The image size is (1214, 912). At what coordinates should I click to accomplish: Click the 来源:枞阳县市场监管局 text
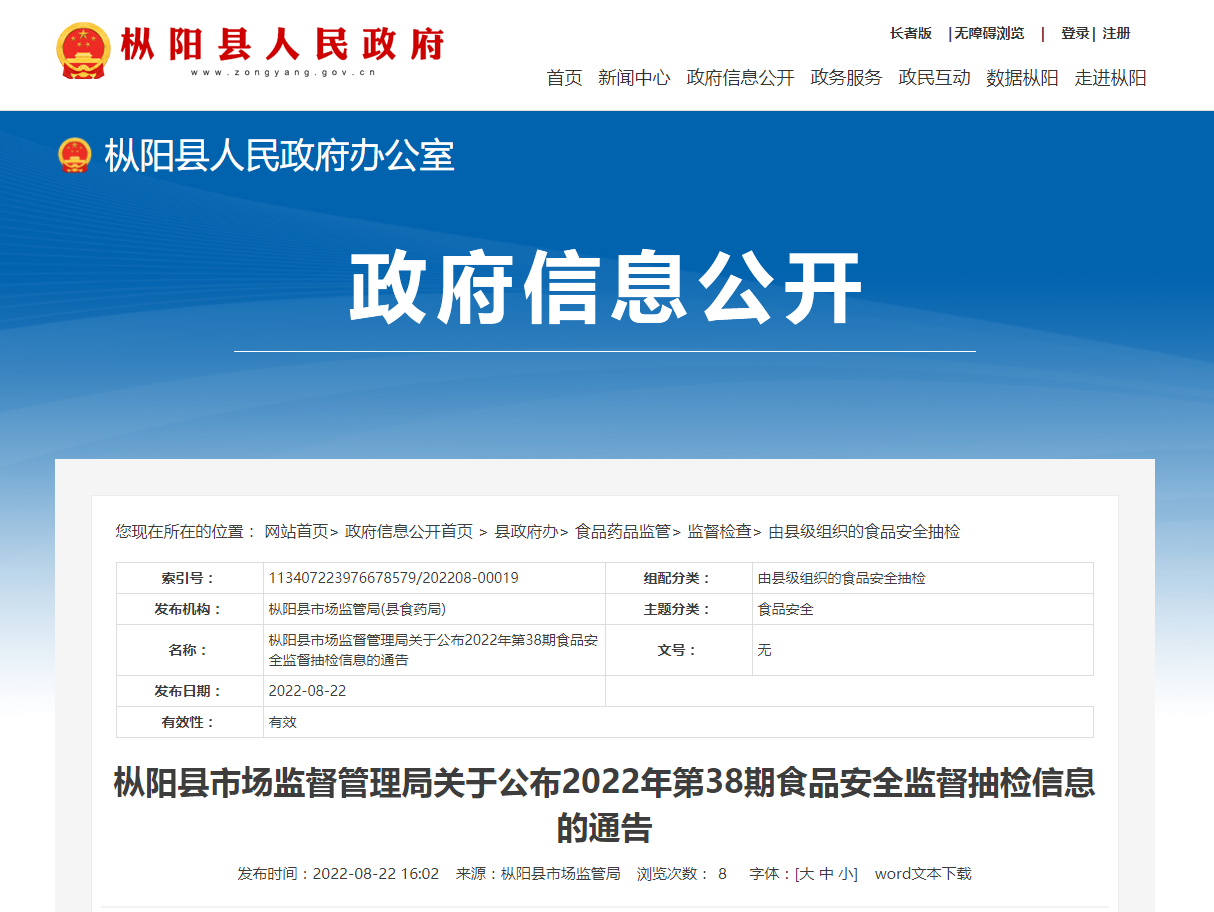click(538, 873)
